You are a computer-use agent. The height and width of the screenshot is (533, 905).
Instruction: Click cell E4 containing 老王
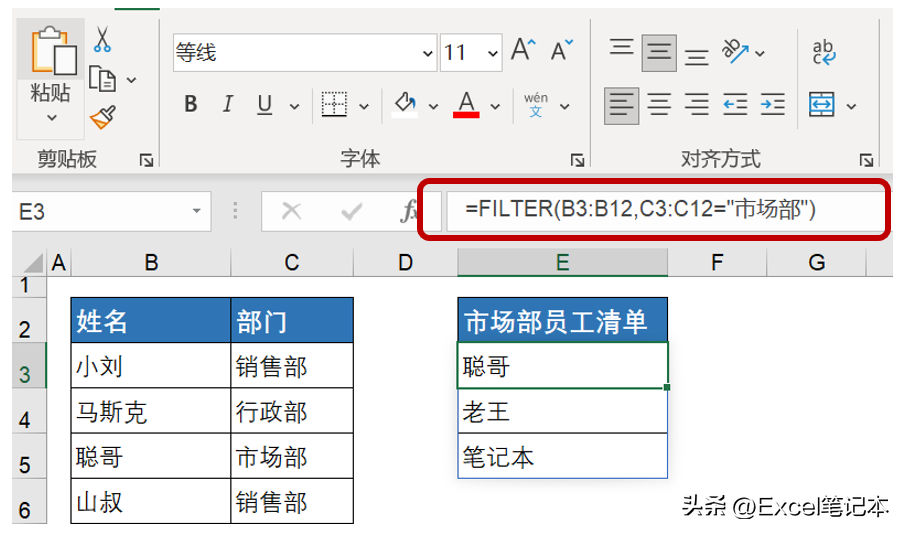563,411
